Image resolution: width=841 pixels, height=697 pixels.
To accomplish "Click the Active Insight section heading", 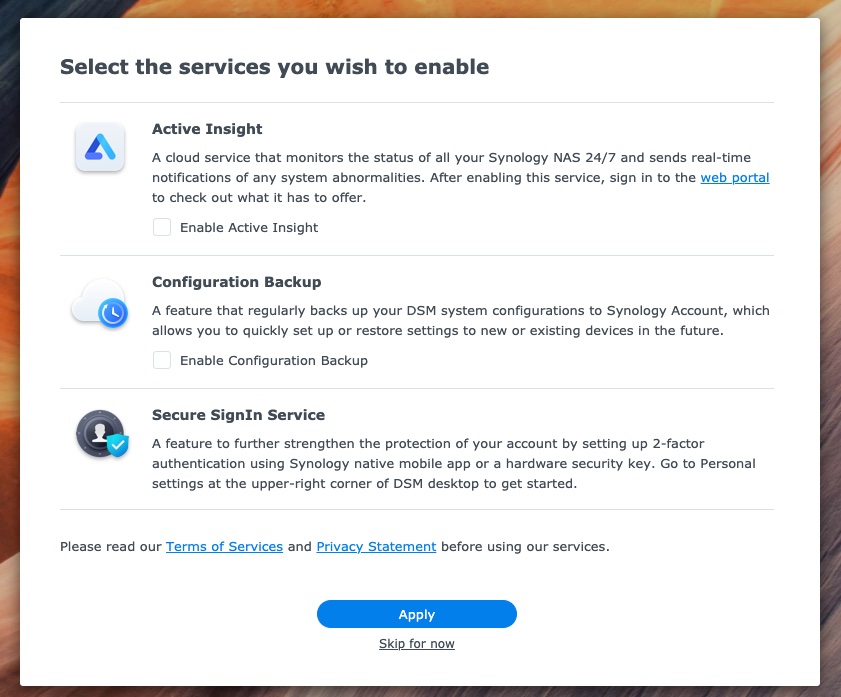I will 207,129.
